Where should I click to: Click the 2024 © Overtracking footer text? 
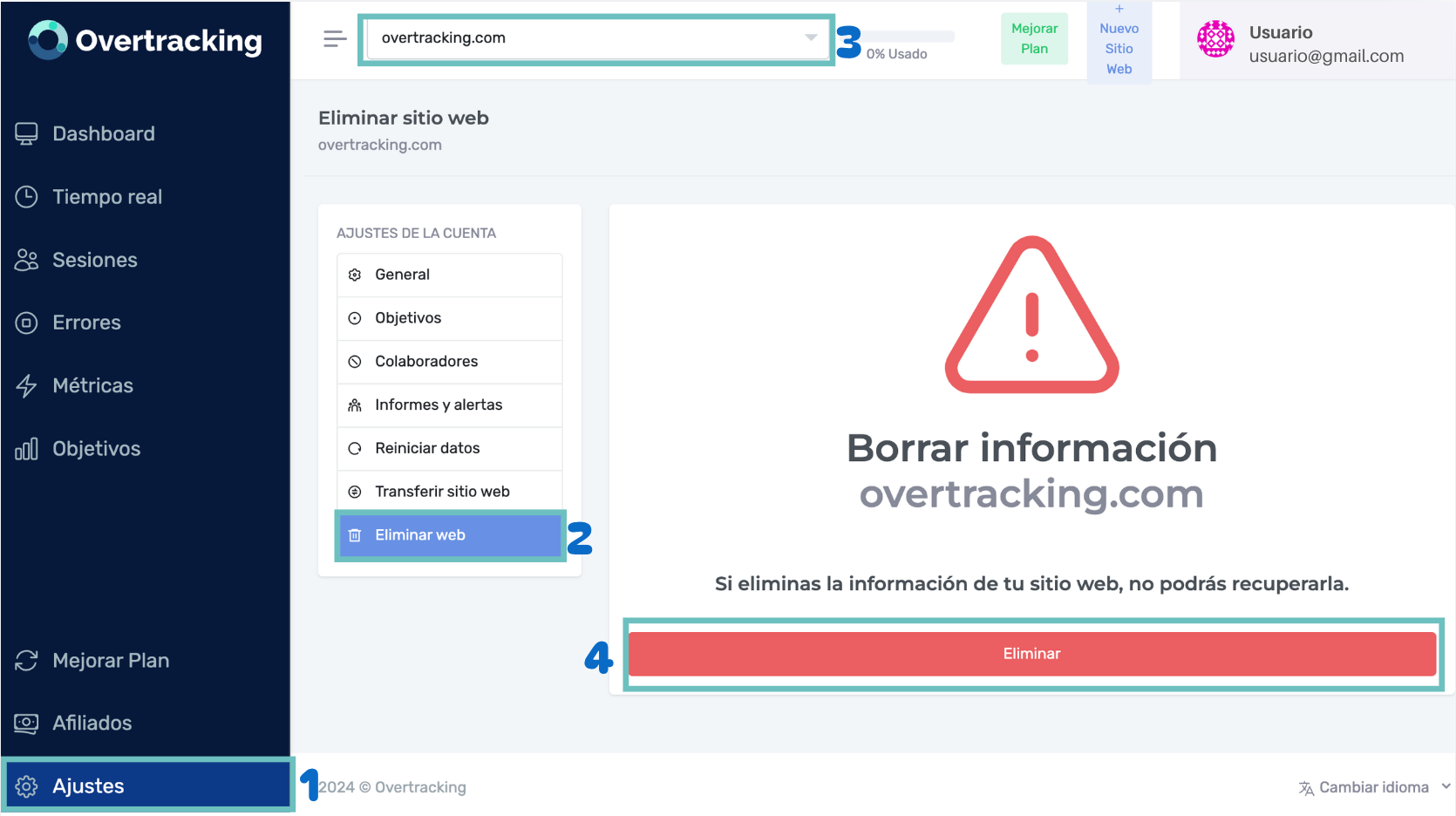click(392, 787)
